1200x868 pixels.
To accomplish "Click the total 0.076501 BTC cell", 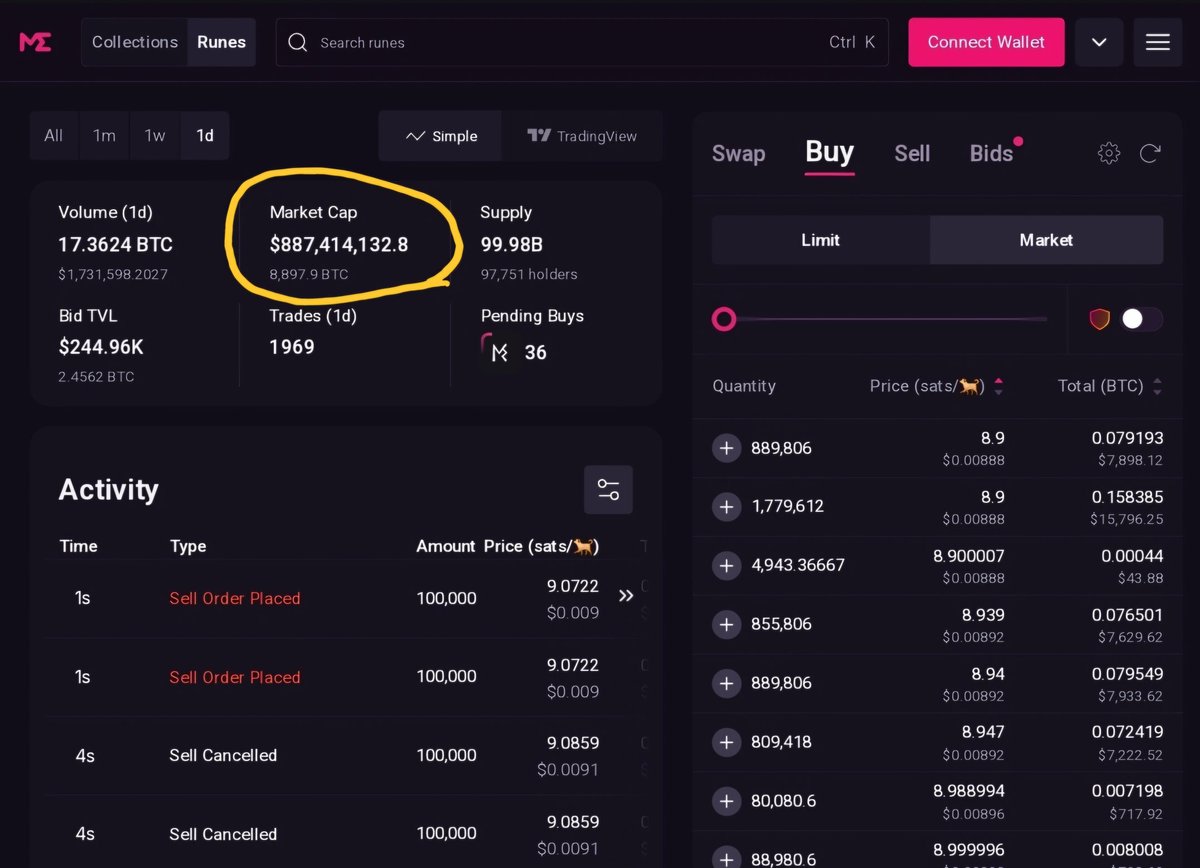I will pyautogui.click(x=1127, y=615).
